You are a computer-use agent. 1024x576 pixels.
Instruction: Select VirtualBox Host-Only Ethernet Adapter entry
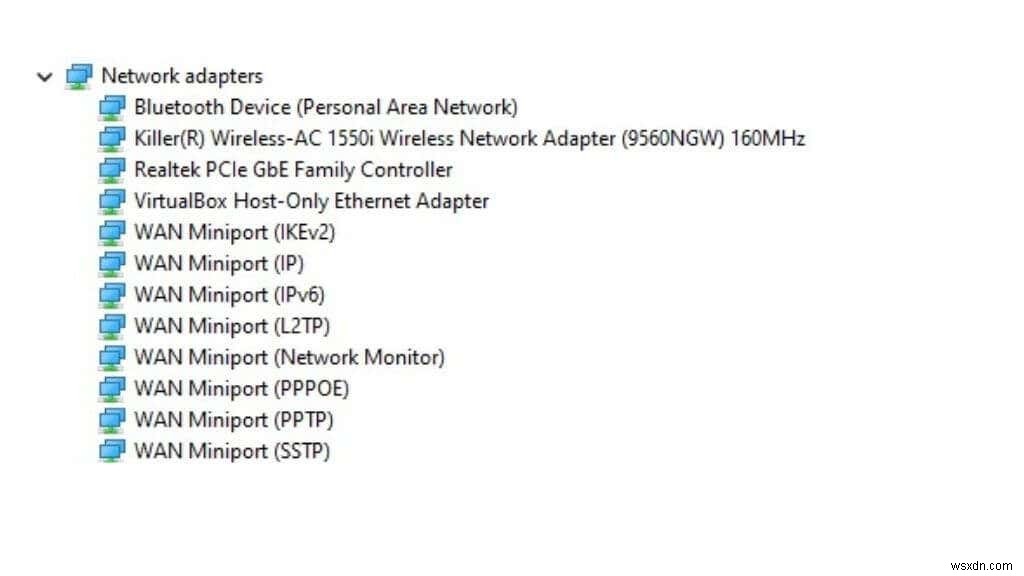tap(311, 201)
